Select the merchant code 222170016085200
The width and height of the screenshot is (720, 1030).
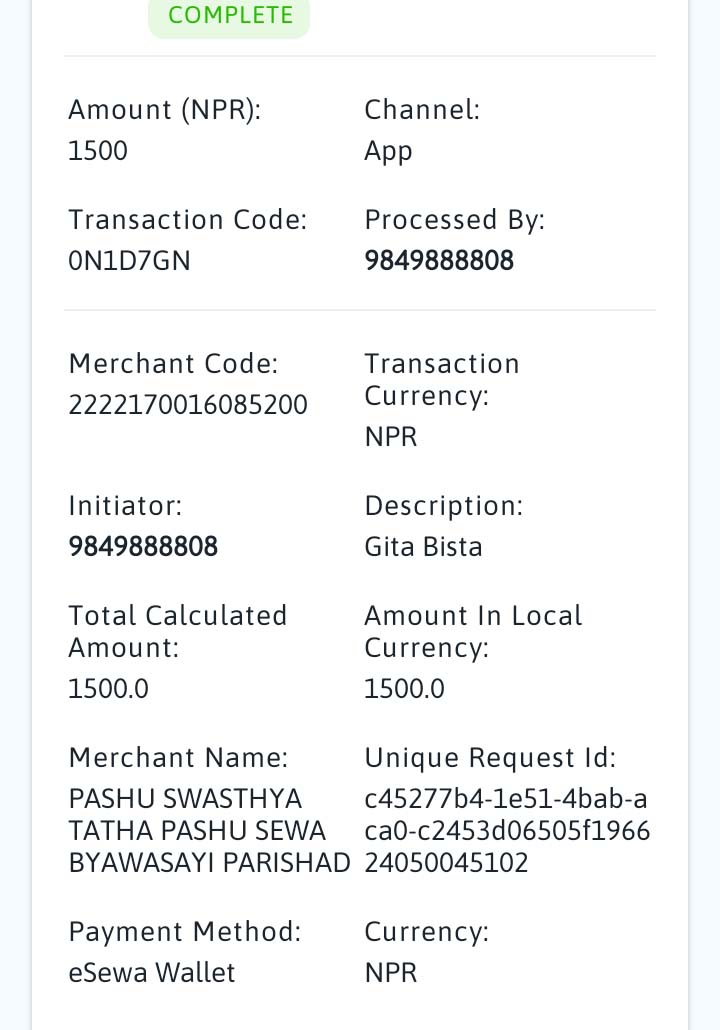point(188,405)
